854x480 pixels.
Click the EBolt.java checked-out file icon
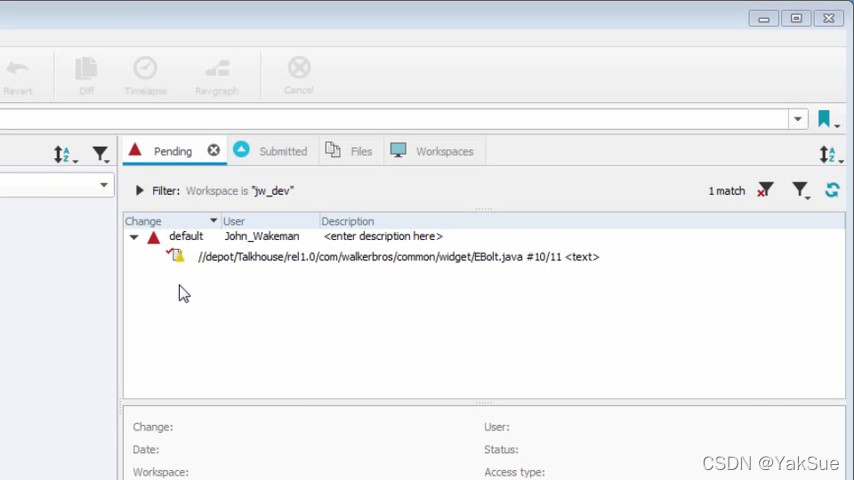point(176,255)
